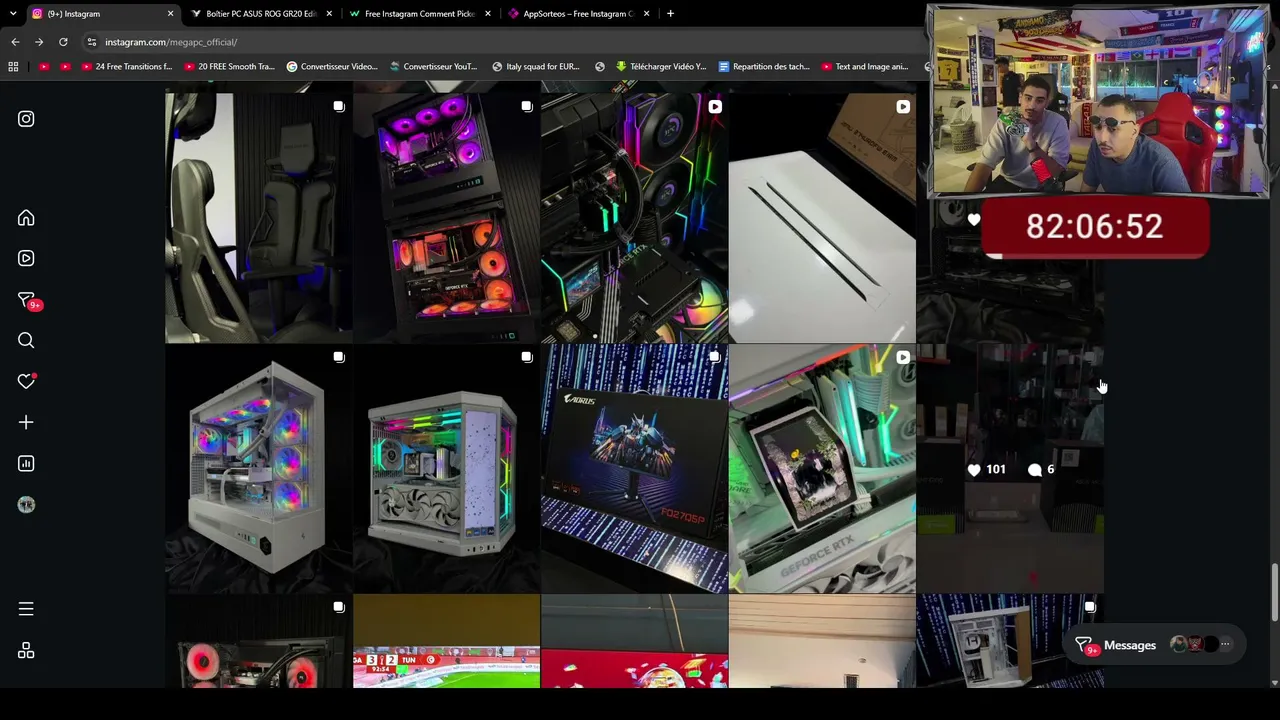Close the Boîtier PC ASUS ROG tab
This screenshot has height=720, width=1280.
tap(329, 14)
